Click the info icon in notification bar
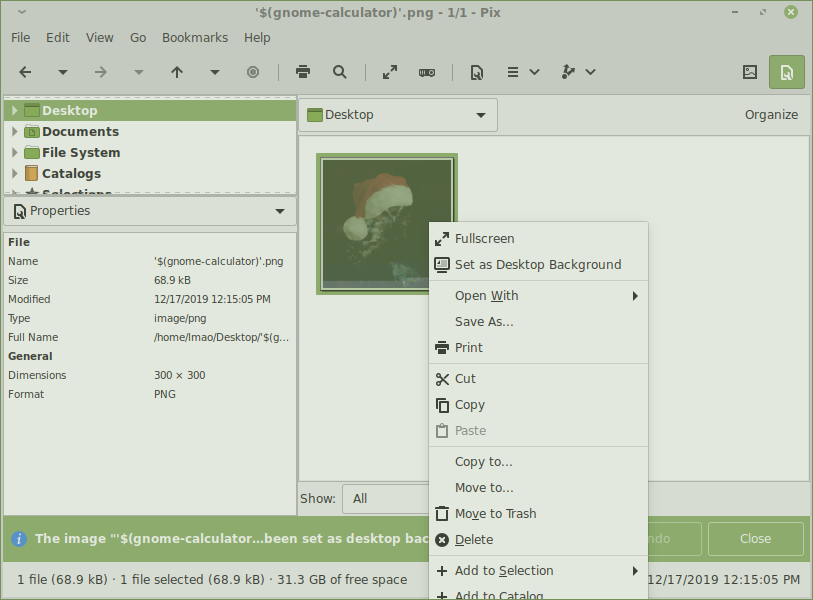 coord(19,539)
